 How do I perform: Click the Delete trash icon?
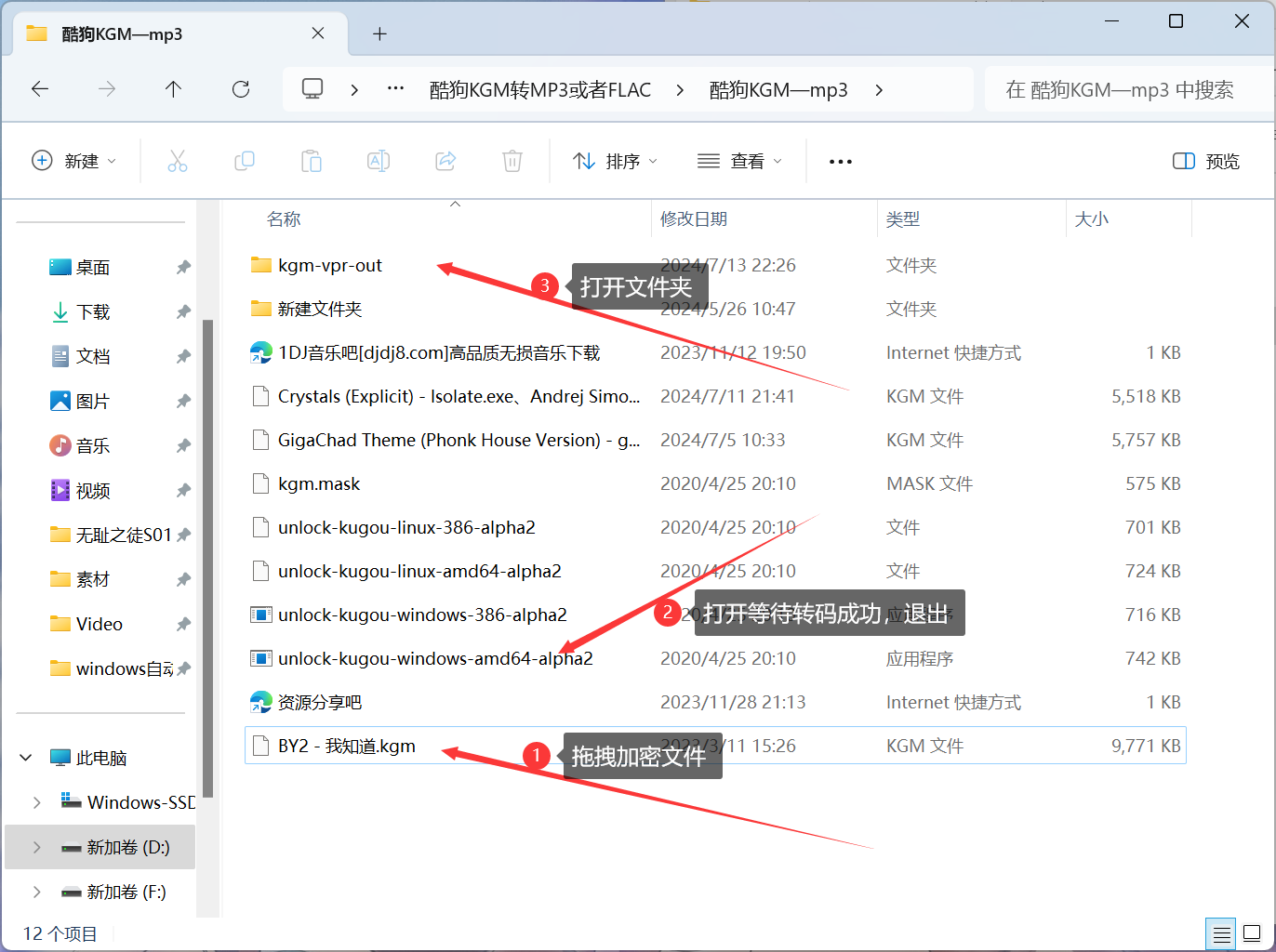click(x=512, y=161)
